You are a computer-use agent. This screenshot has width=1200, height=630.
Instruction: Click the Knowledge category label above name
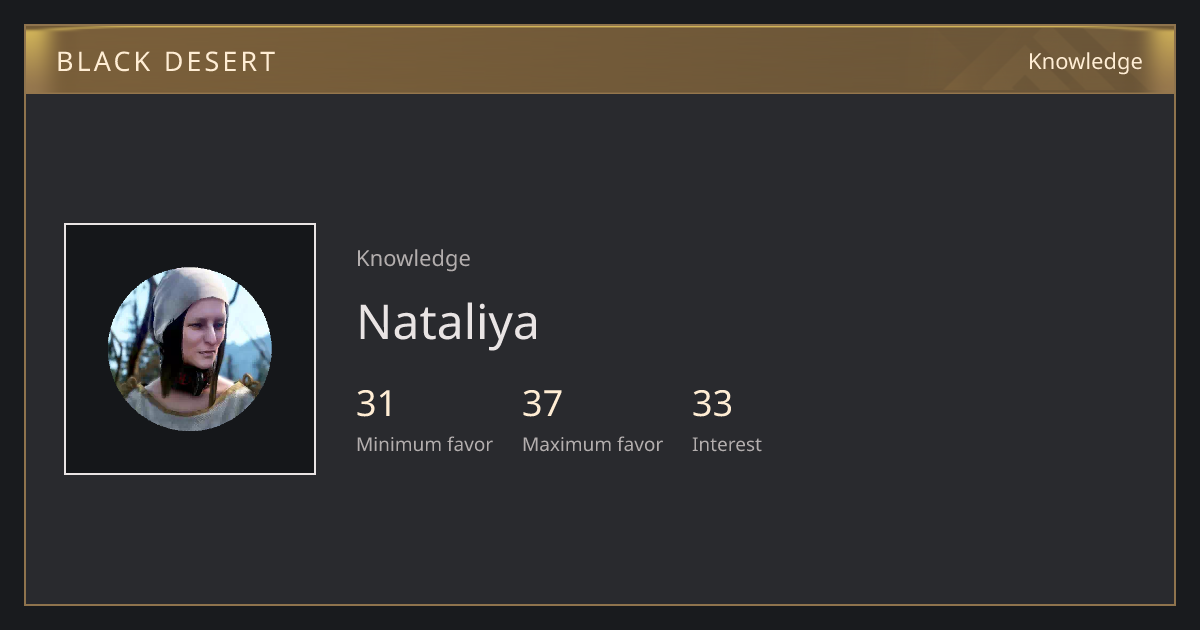413,258
